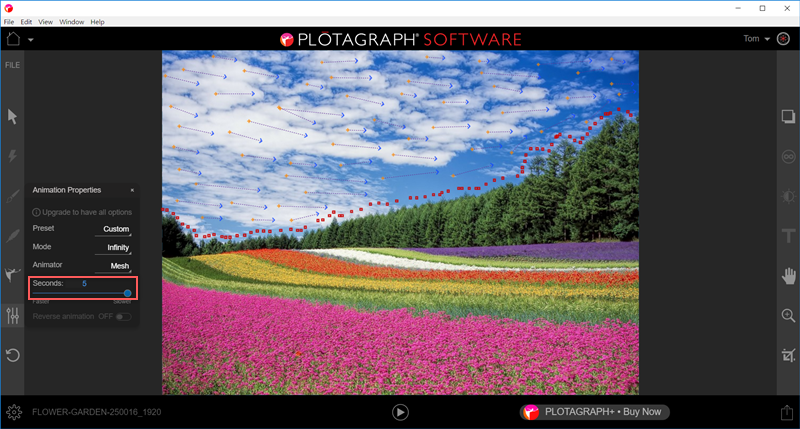Play the animation preview
This screenshot has height=429, width=800.
click(x=400, y=412)
